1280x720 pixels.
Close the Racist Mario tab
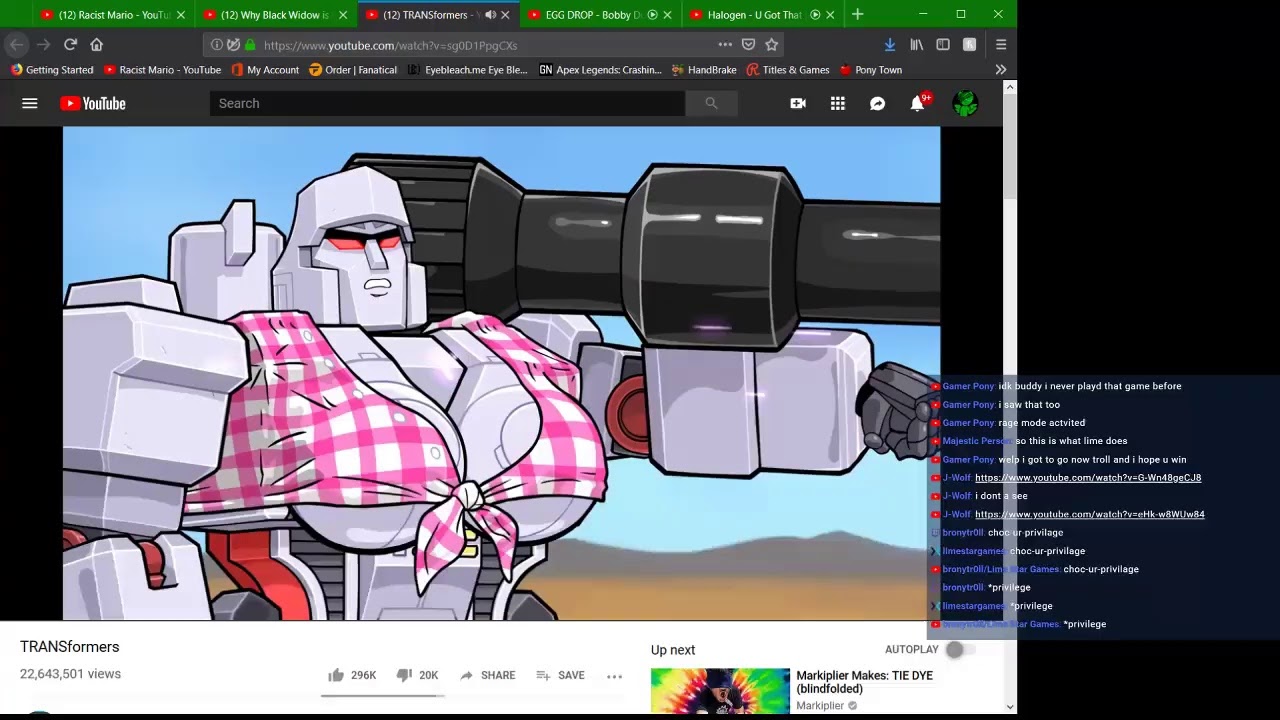[181, 15]
